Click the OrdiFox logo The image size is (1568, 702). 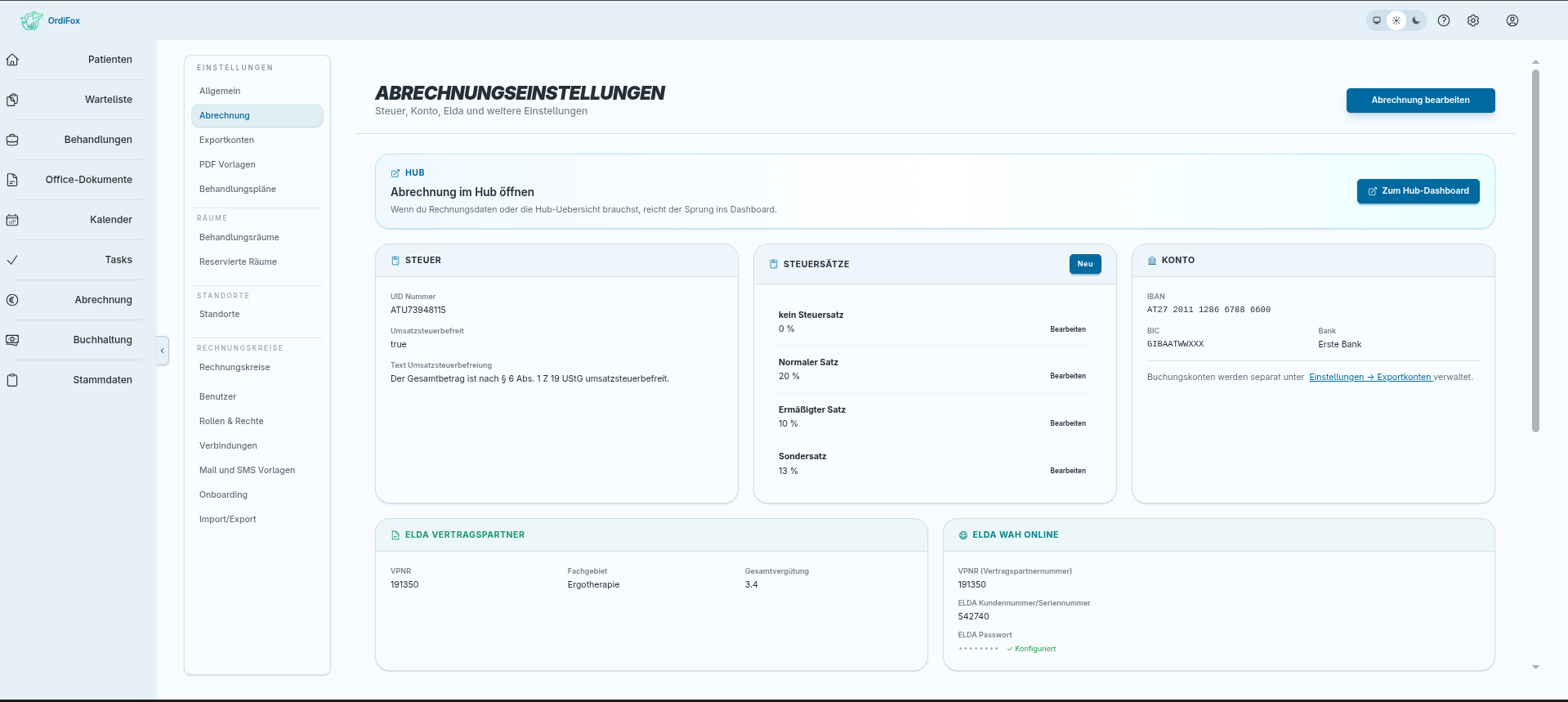(x=51, y=20)
